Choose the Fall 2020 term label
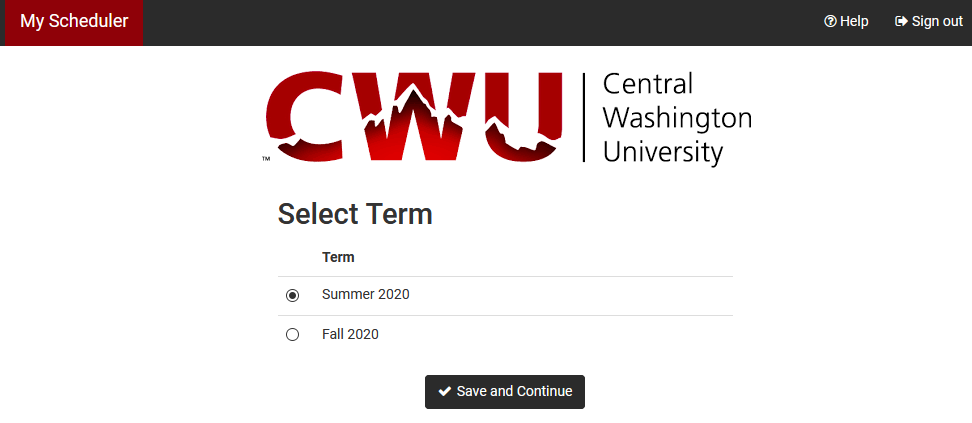Viewport: 972px width, 423px height. tap(350, 334)
